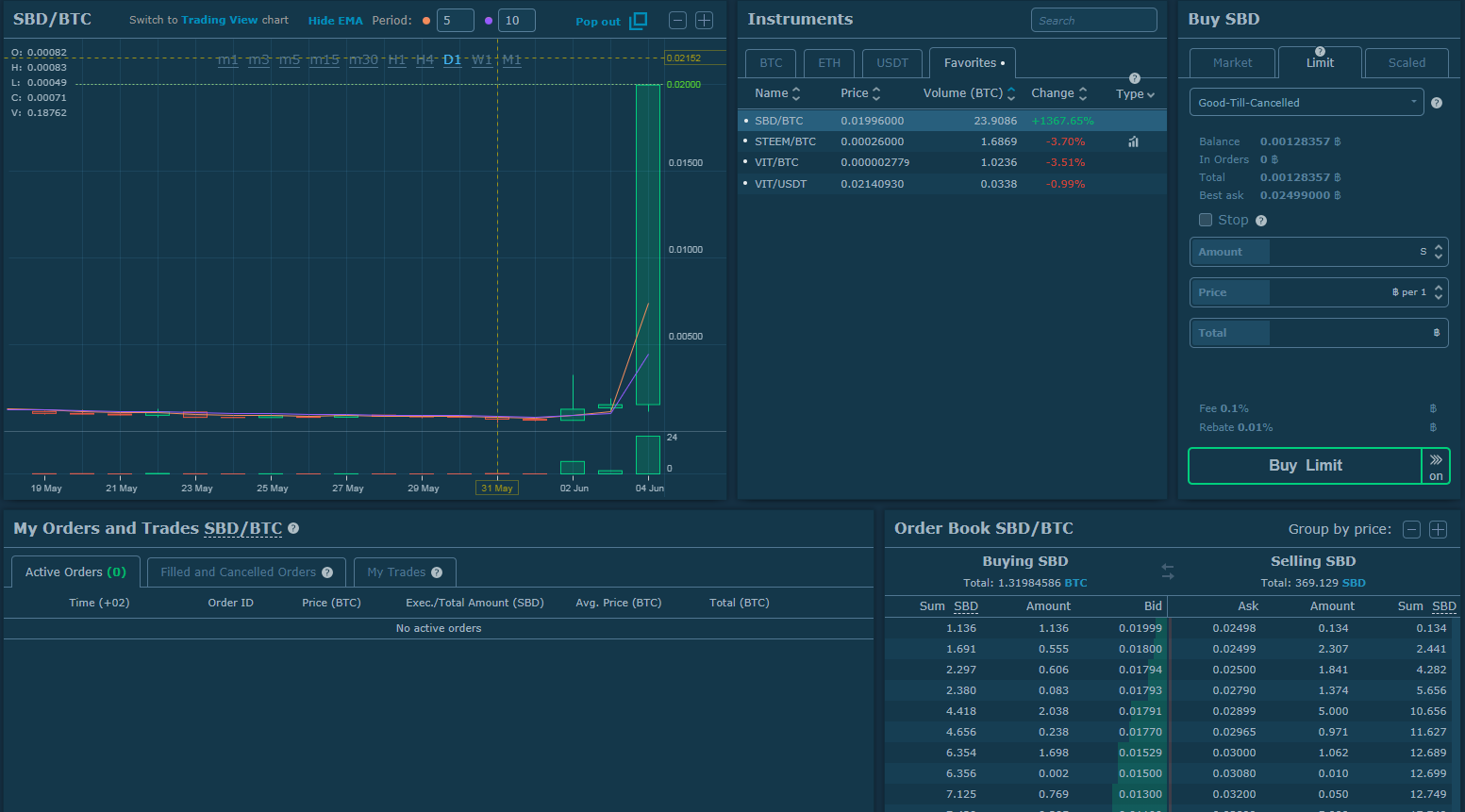This screenshot has width=1465, height=812.
Task: Decrease order book price grouping
Action: point(1411,529)
